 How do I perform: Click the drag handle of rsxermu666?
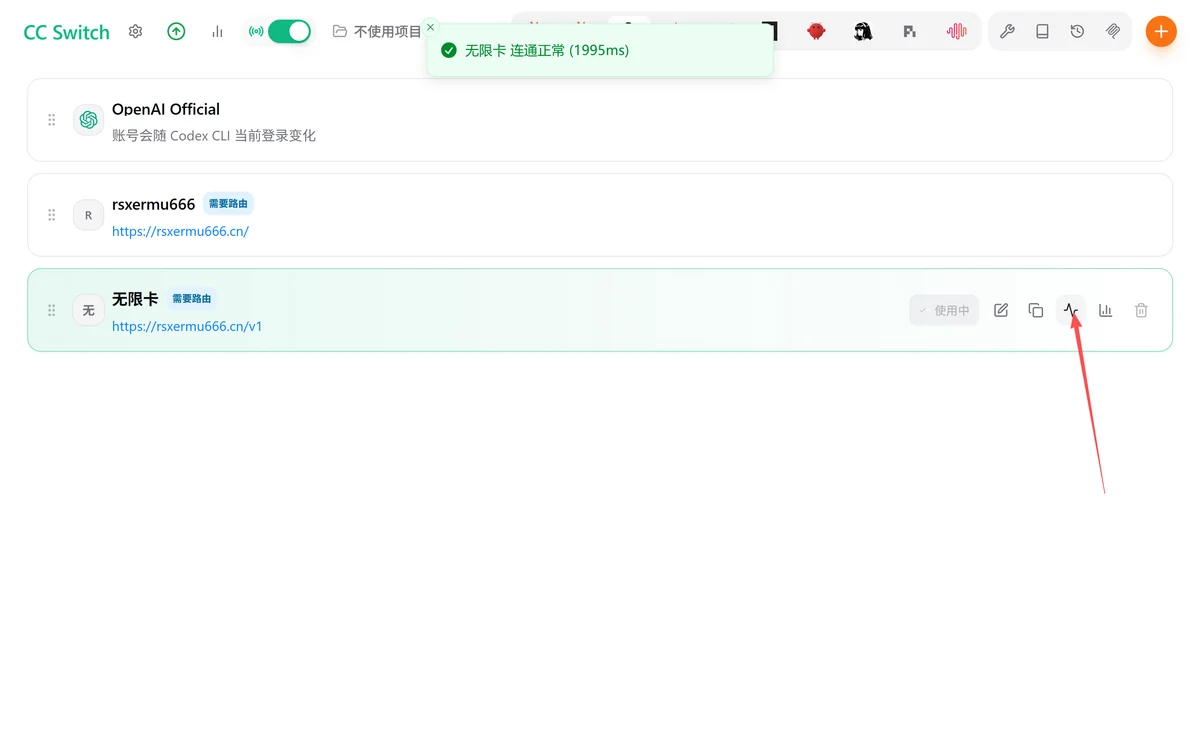point(52,215)
